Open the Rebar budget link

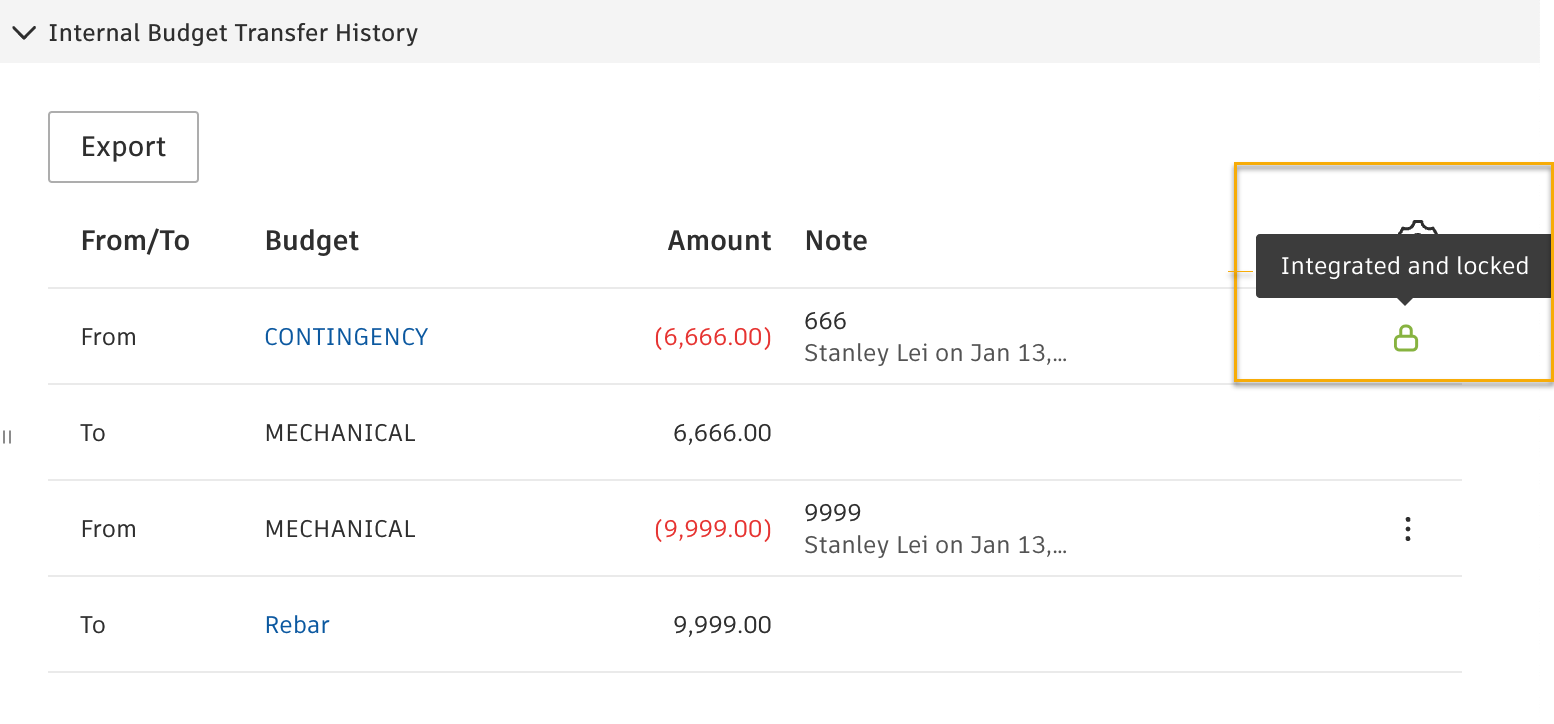point(297,624)
